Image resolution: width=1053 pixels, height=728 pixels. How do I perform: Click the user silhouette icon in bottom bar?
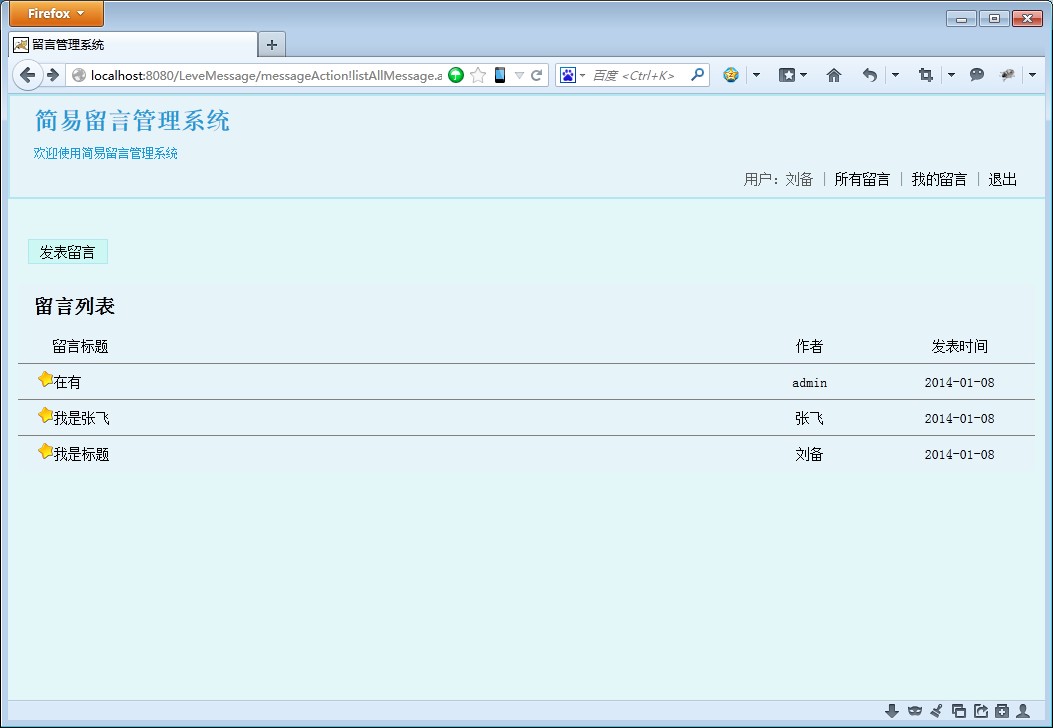click(x=1023, y=711)
